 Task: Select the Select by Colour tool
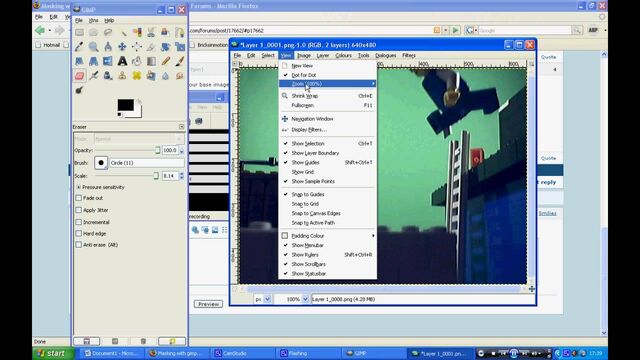pyautogui.click(x=137, y=32)
